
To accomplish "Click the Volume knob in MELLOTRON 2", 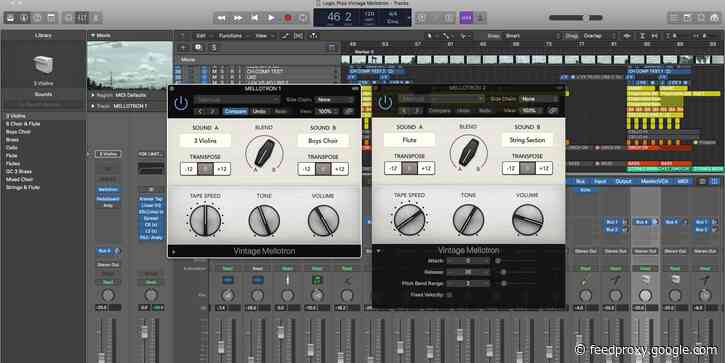I will [x=528, y=220].
